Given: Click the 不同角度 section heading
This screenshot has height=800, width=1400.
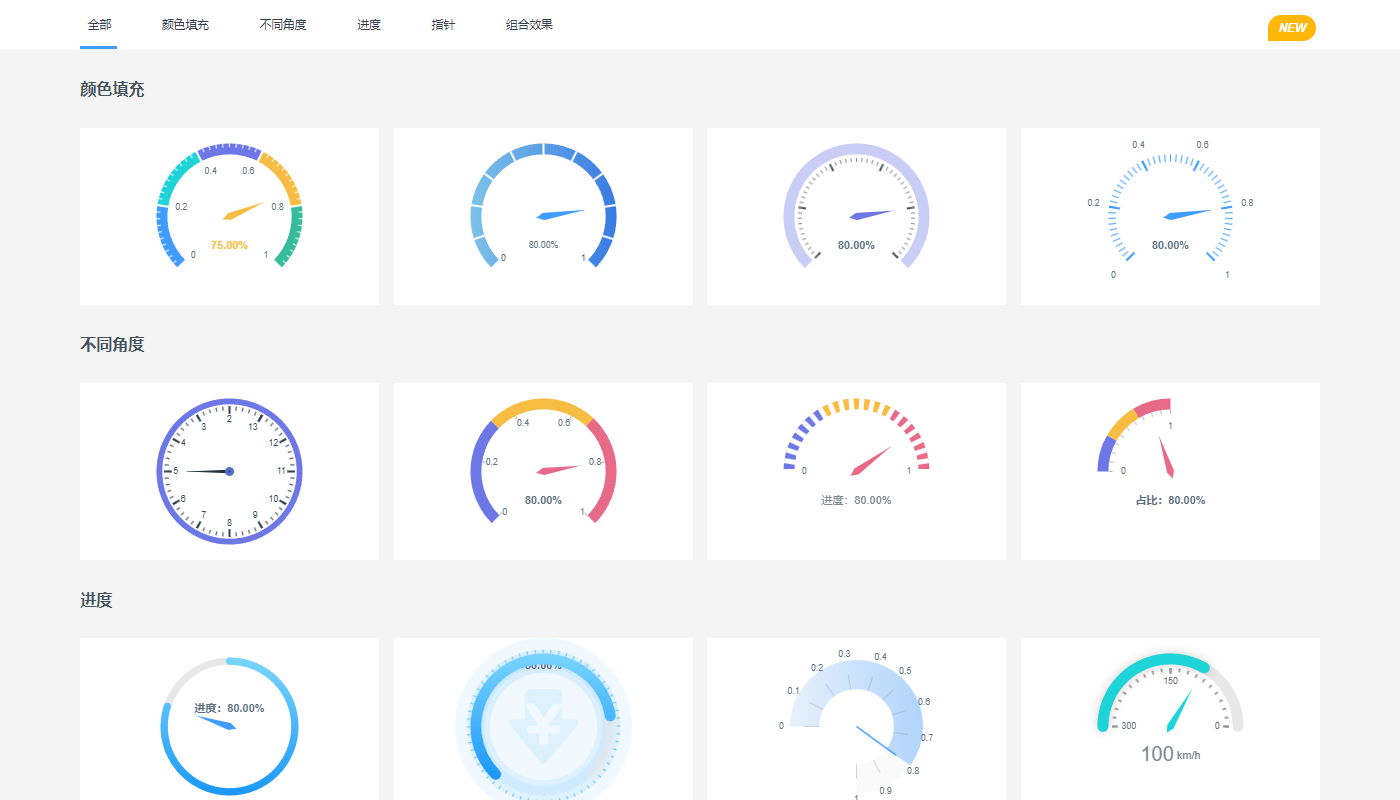Looking at the screenshot, I should pos(112,345).
